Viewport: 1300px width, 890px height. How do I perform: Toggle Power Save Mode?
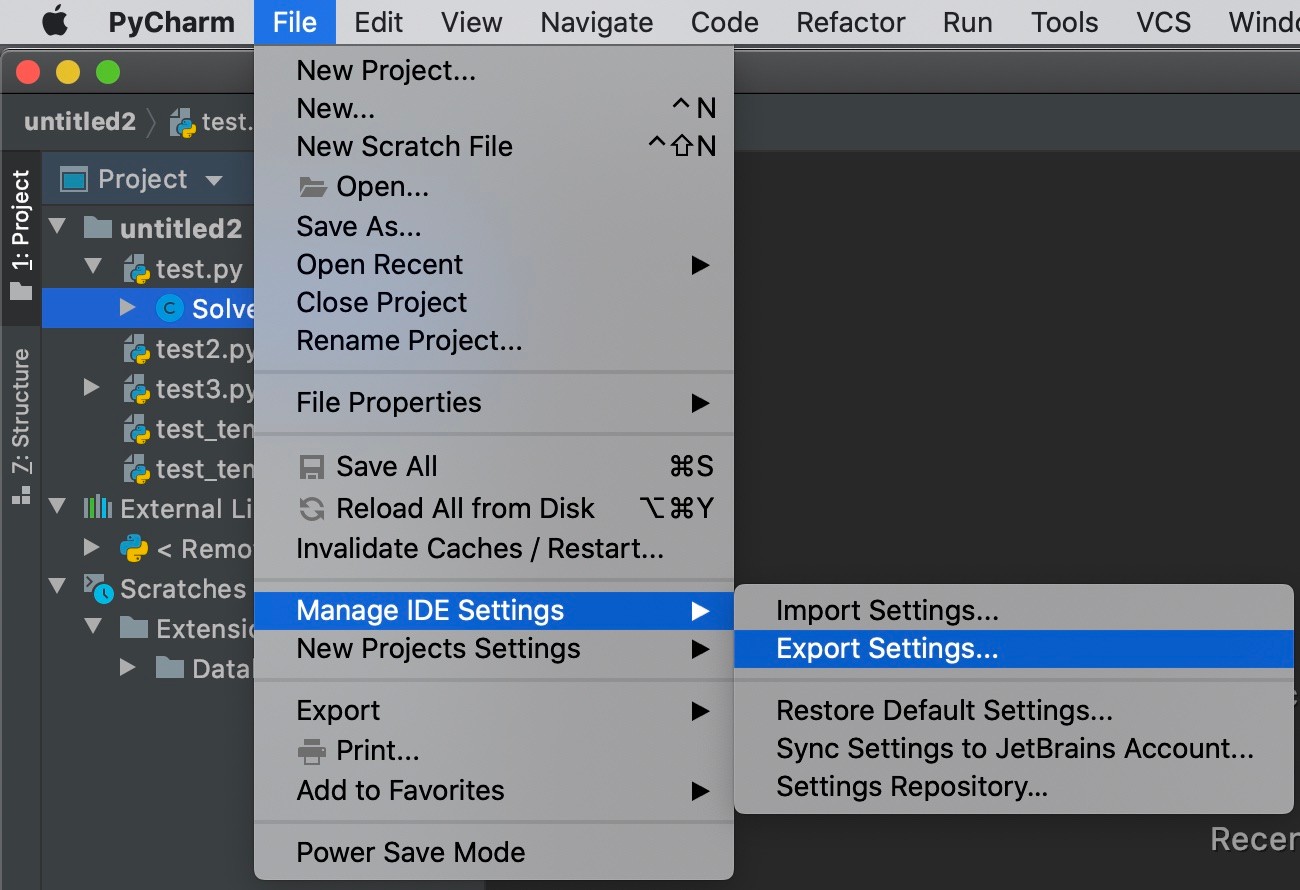494,852
